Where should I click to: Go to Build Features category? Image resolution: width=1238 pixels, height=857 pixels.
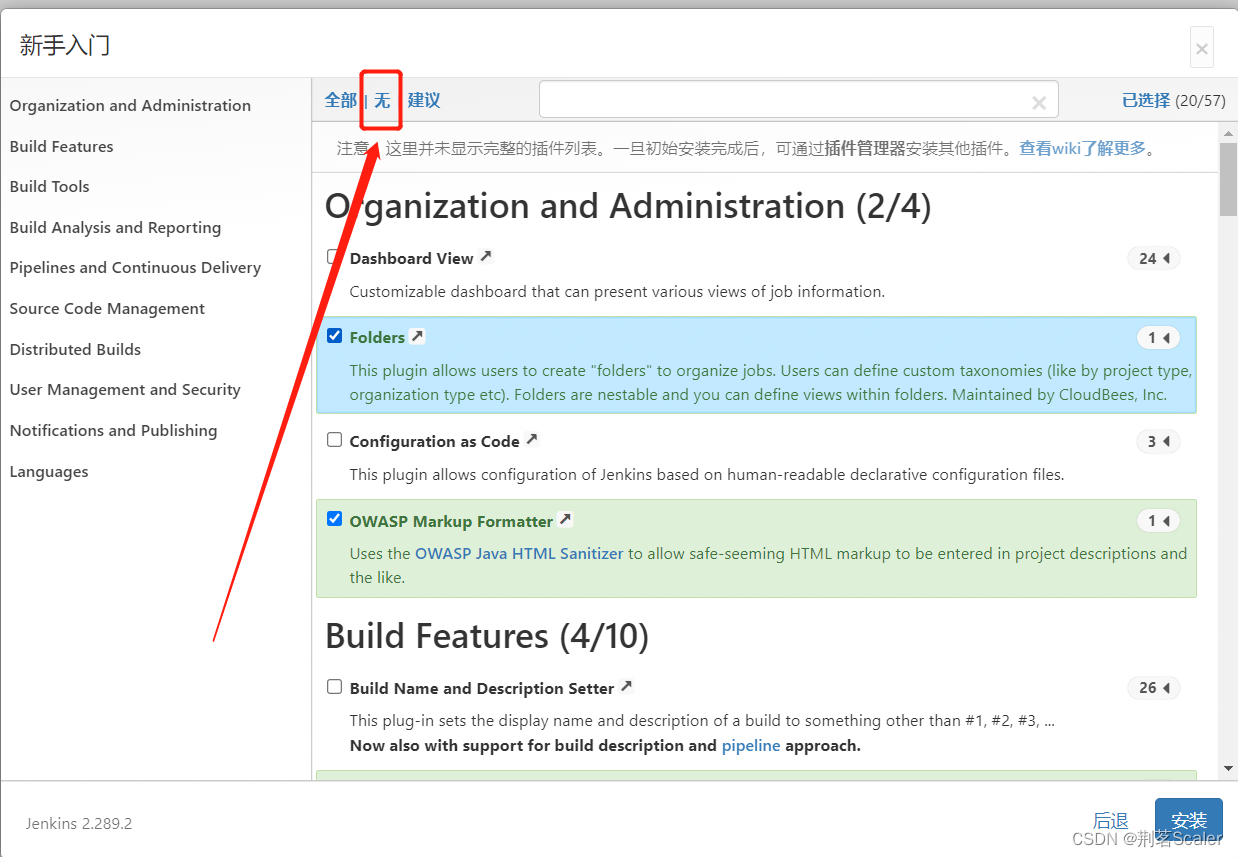click(61, 147)
